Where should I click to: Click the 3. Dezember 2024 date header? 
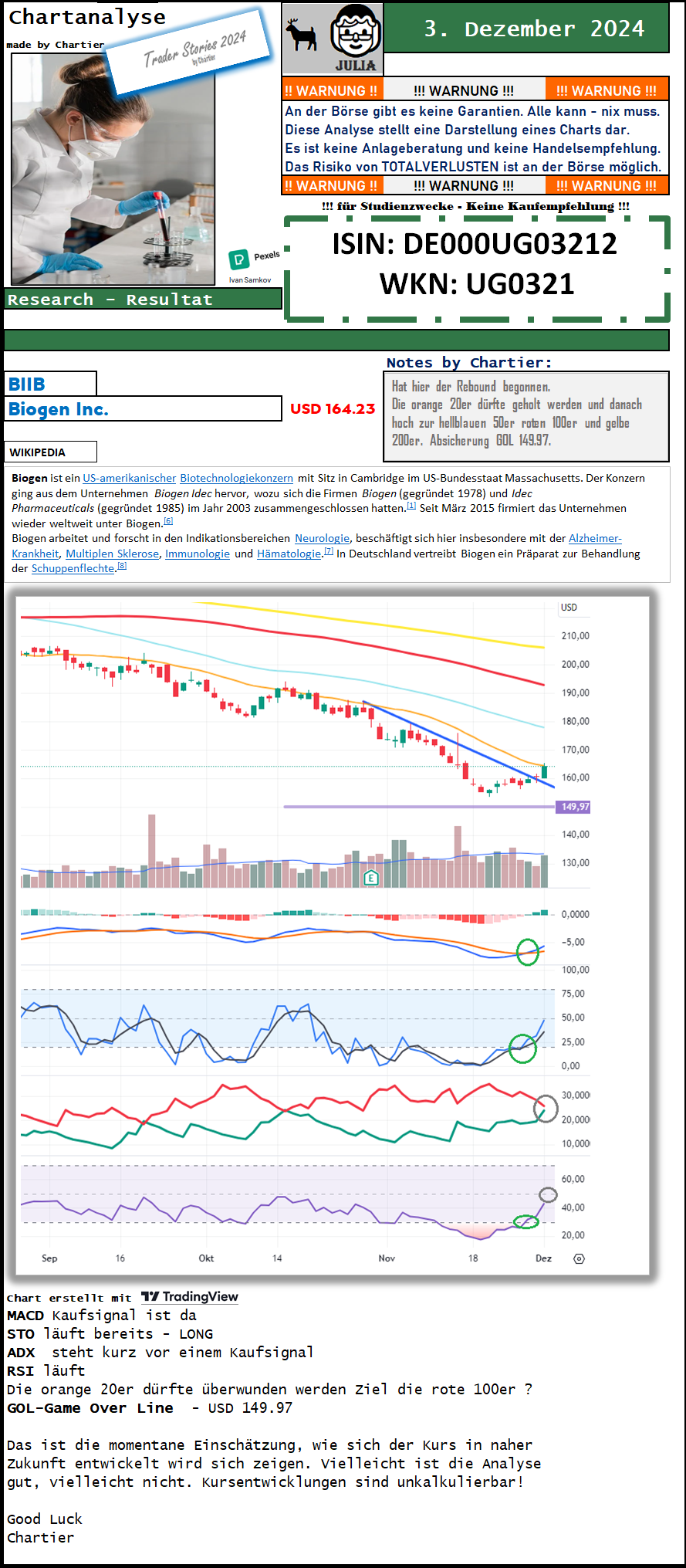[534, 29]
